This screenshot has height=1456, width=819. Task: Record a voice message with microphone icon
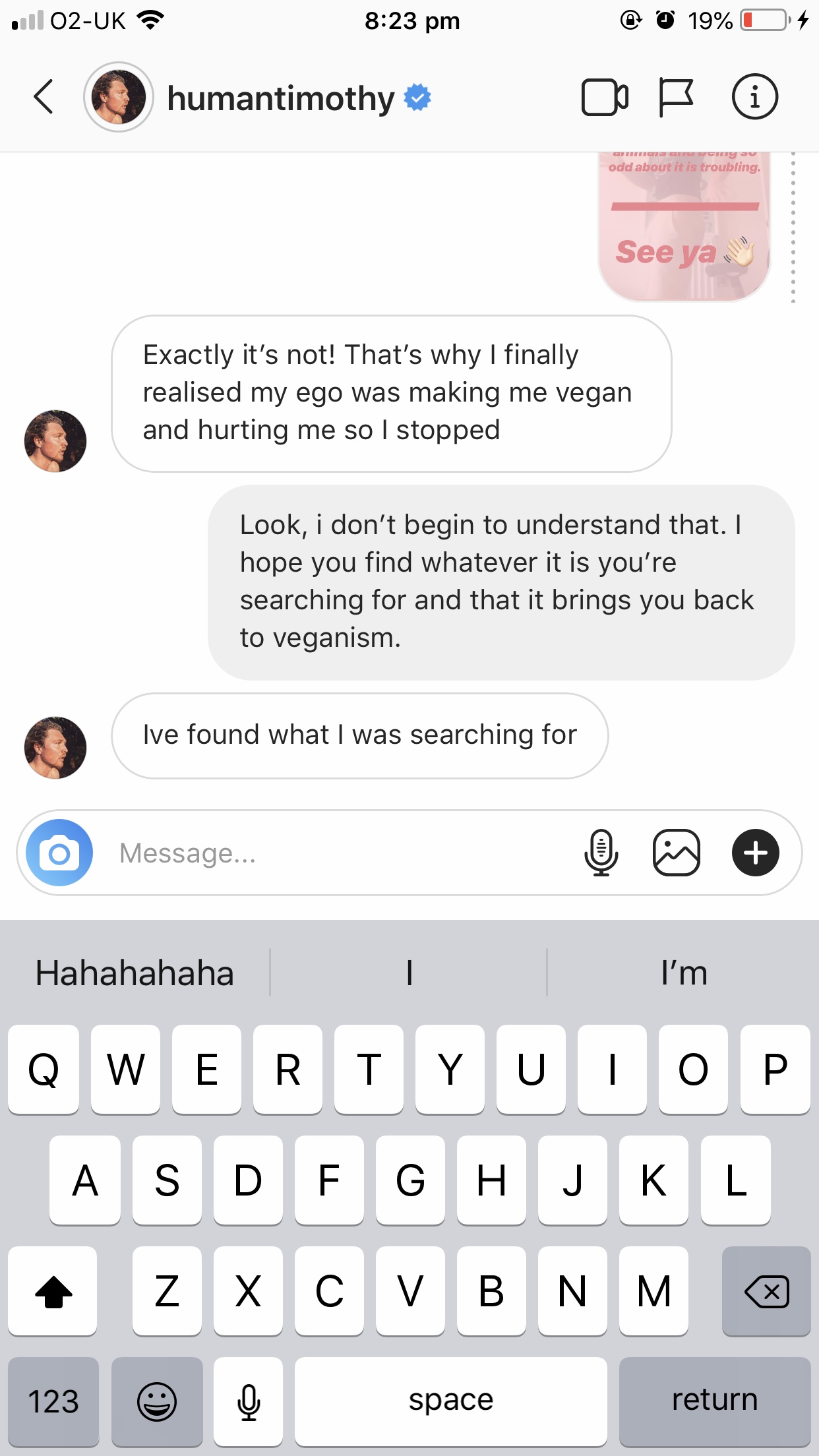pos(601,853)
